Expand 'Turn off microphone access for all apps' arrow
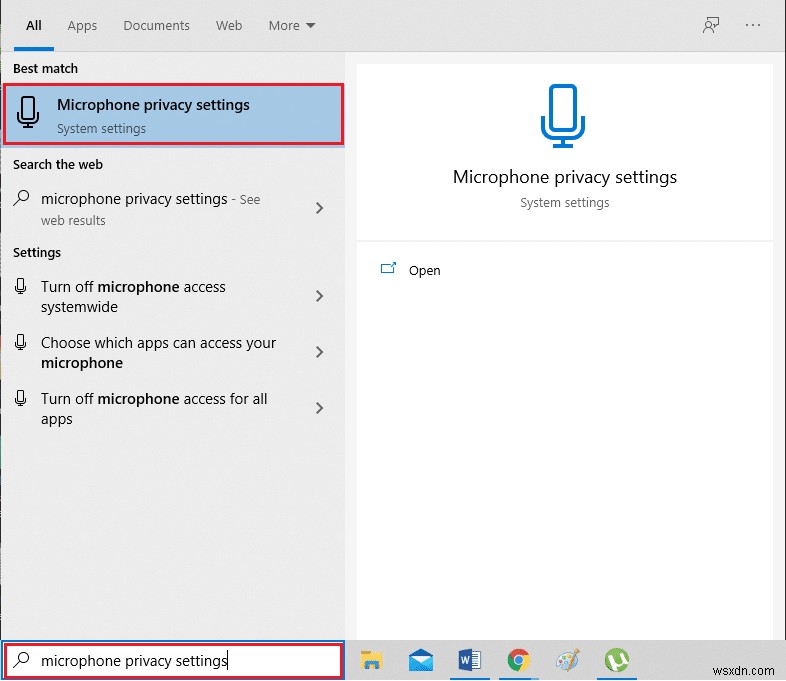This screenshot has height=681, width=786. [320, 409]
